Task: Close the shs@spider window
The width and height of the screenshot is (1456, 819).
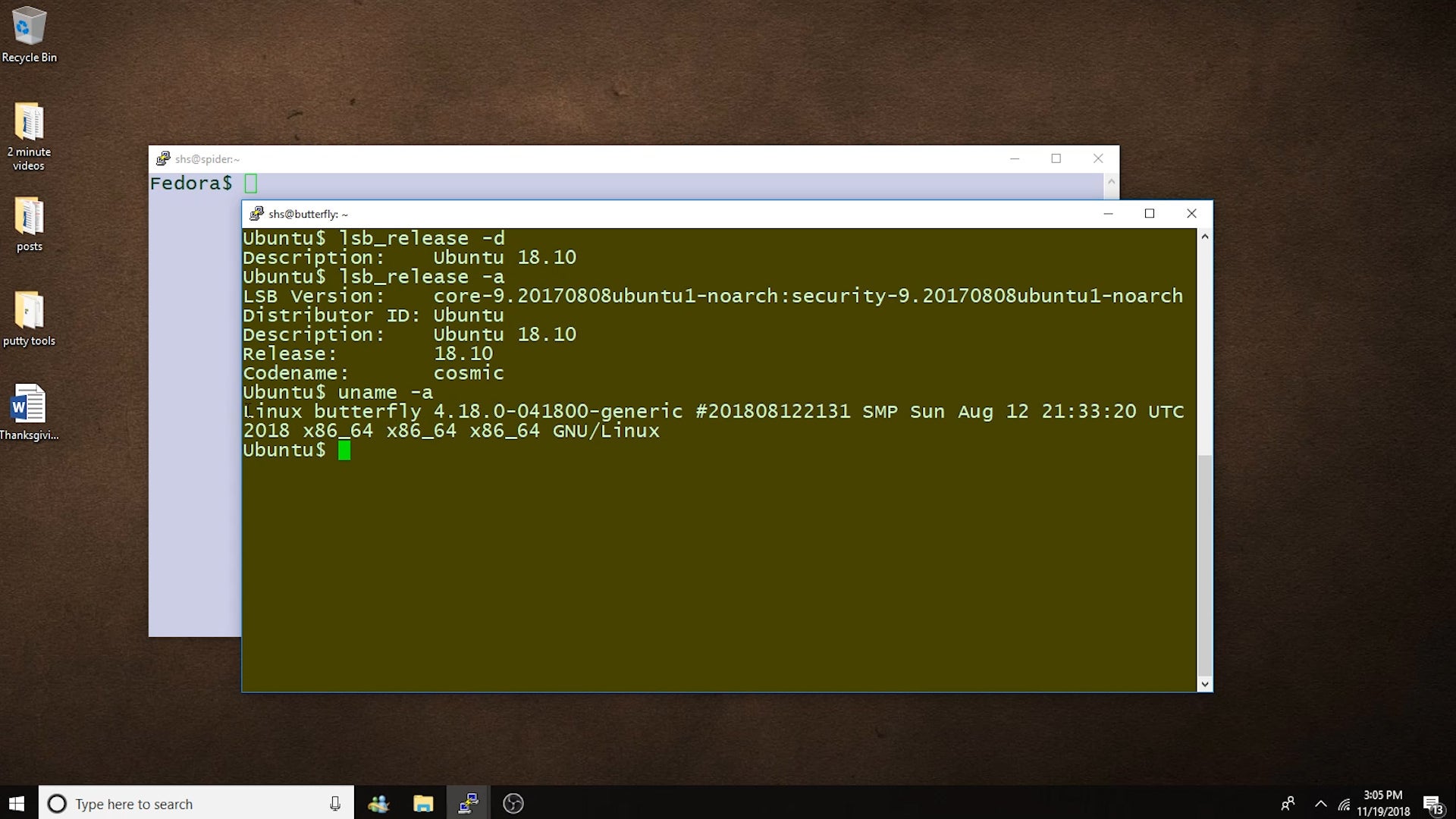Action: (x=1098, y=158)
